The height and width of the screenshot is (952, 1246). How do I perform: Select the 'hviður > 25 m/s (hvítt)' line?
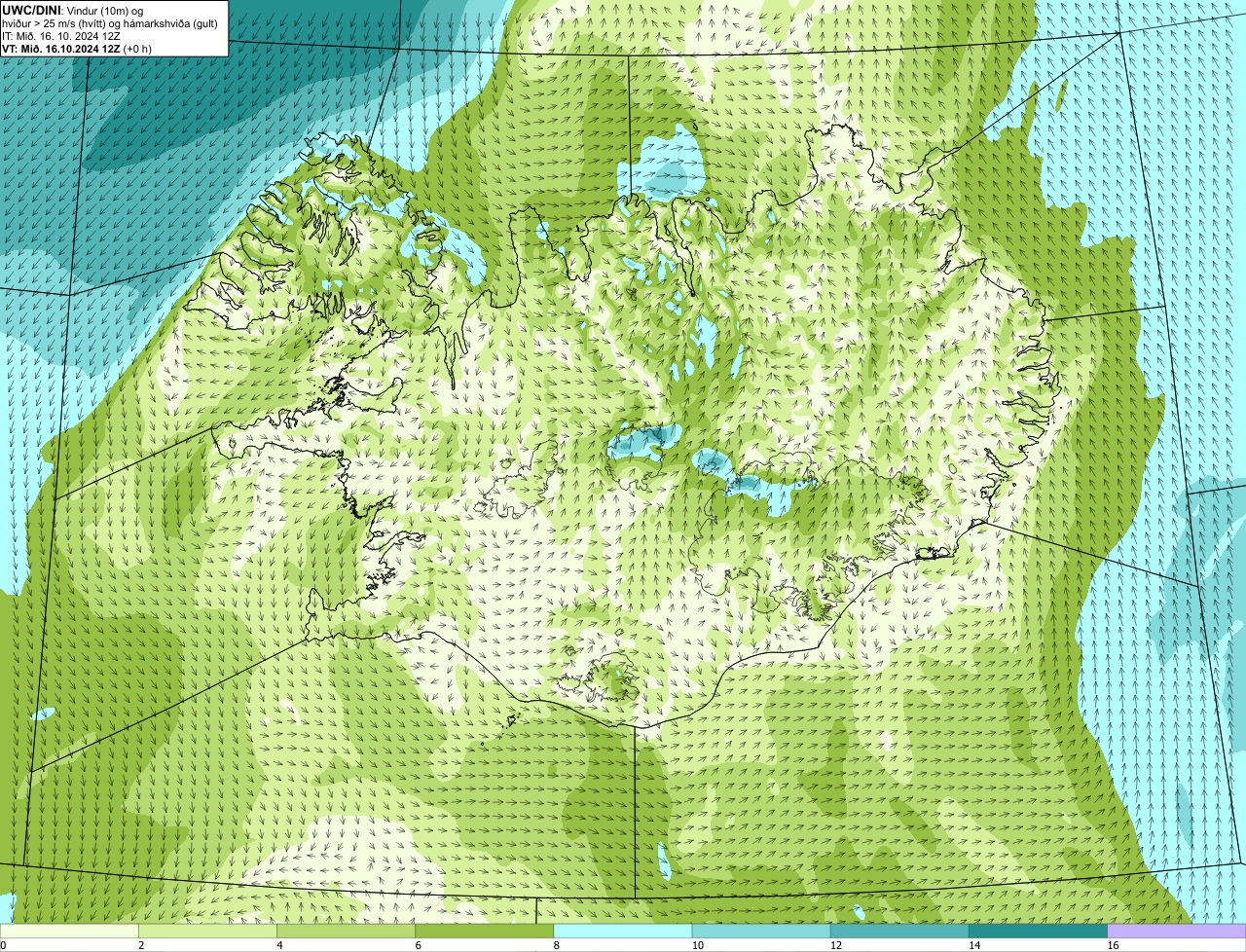[110, 22]
